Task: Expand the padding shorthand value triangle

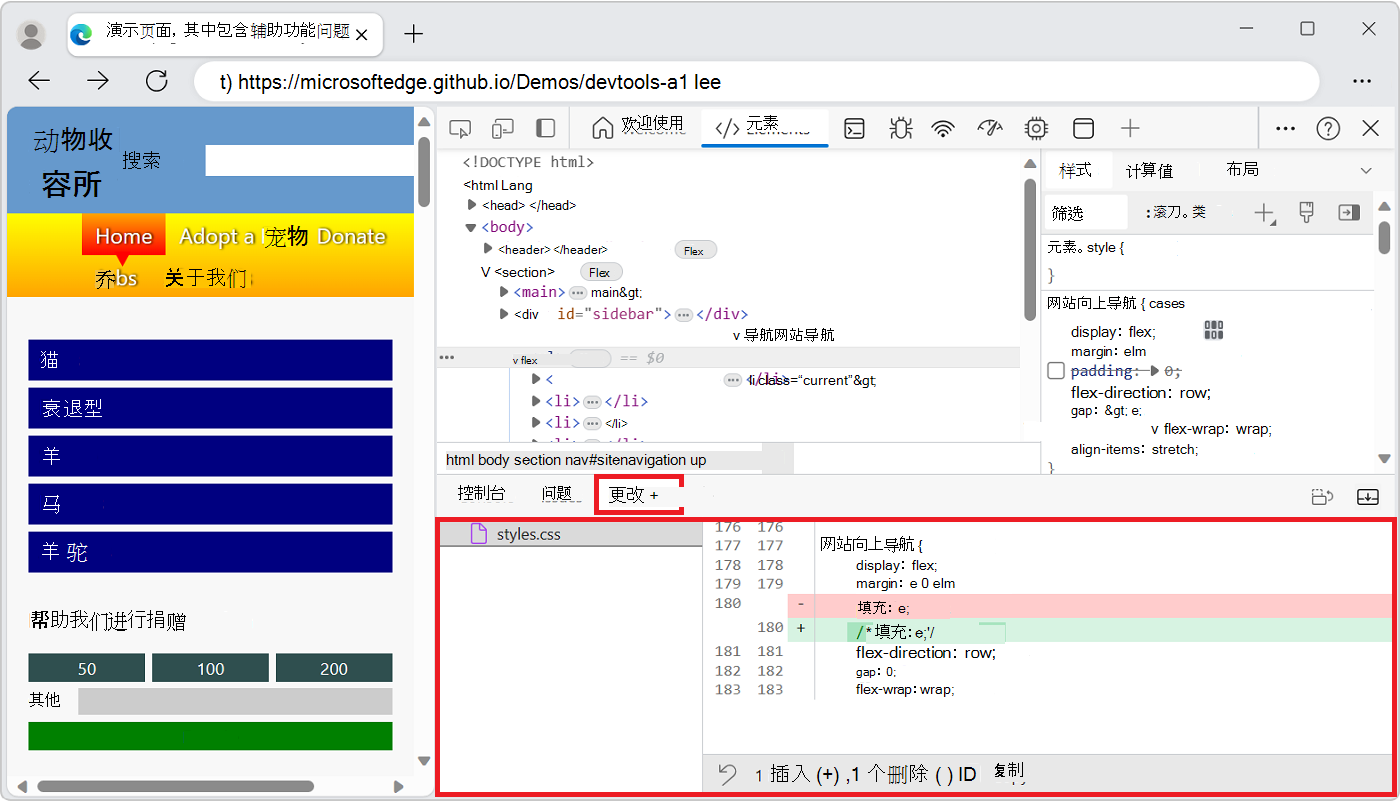Action: click(x=1156, y=371)
